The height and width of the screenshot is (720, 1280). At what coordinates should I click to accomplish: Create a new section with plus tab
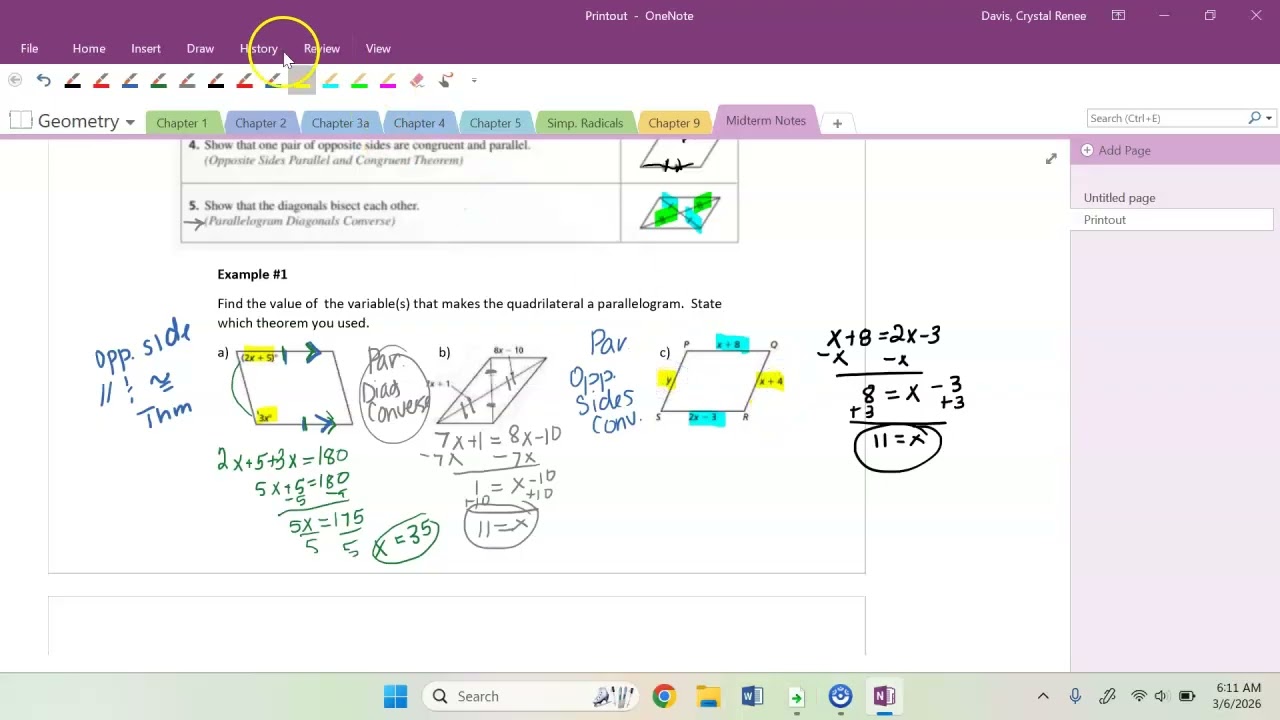tap(837, 123)
